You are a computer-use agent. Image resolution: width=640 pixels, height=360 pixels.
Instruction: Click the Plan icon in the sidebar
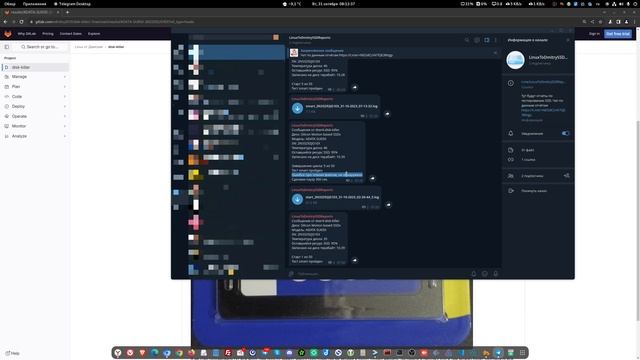tap(7, 87)
